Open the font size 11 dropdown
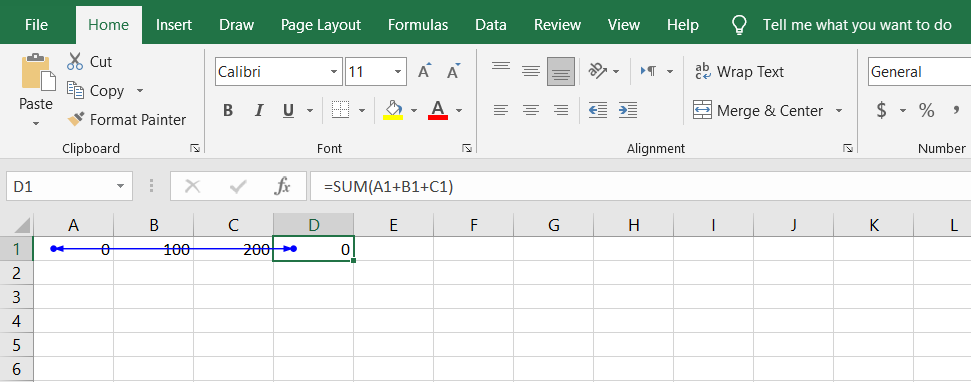 (x=398, y=72)
